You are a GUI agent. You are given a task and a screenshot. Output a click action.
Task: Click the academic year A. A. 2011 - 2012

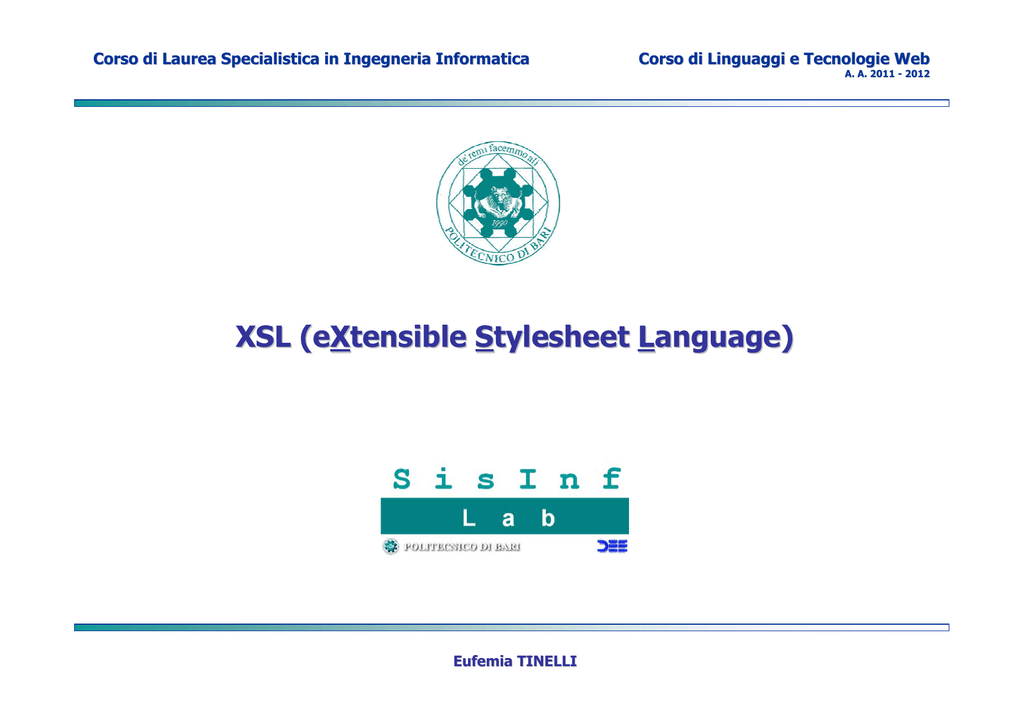click(887, 74)
